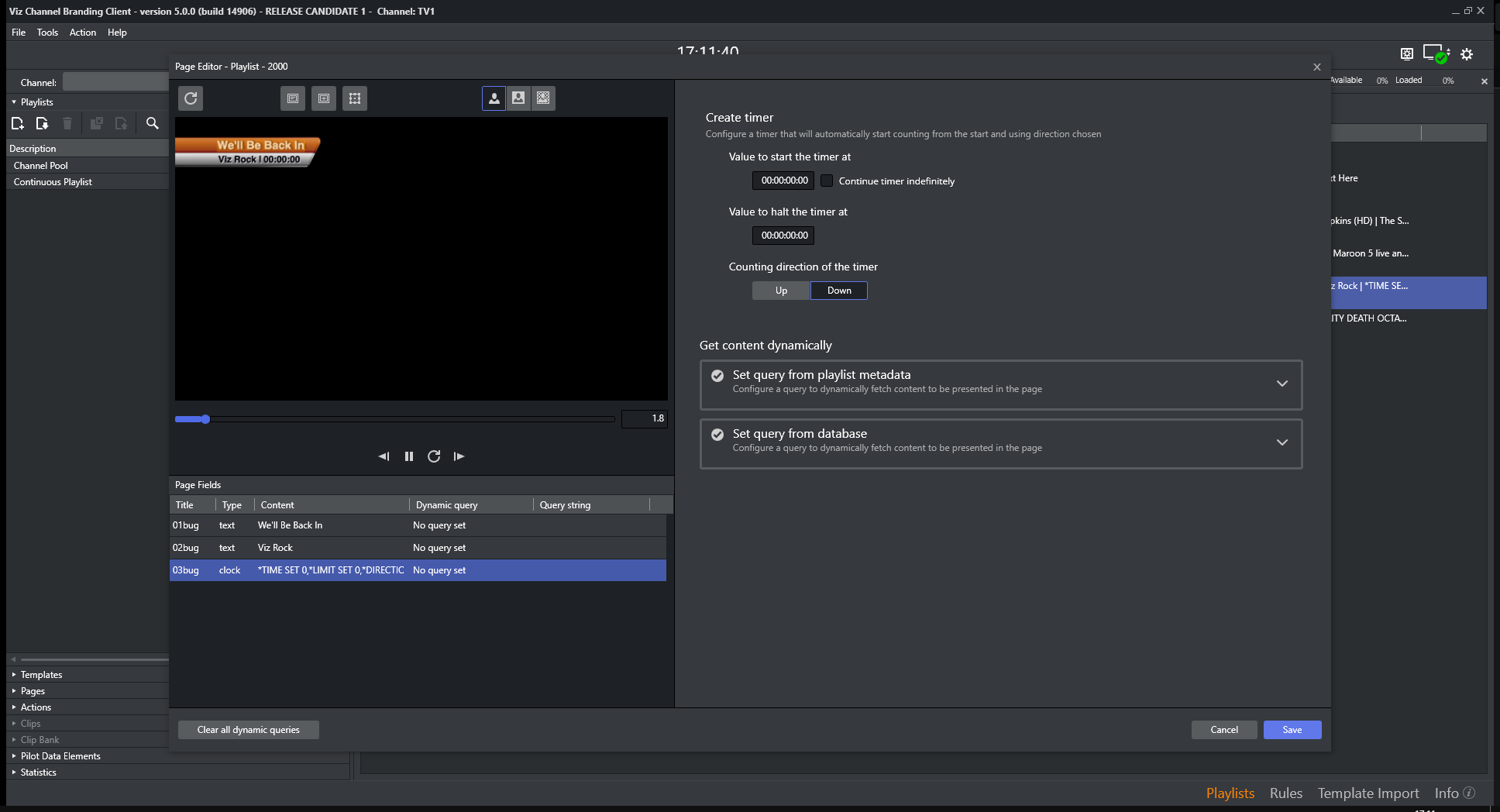Open the Tools menu
1500x812 pixels.
coord(47,33)
